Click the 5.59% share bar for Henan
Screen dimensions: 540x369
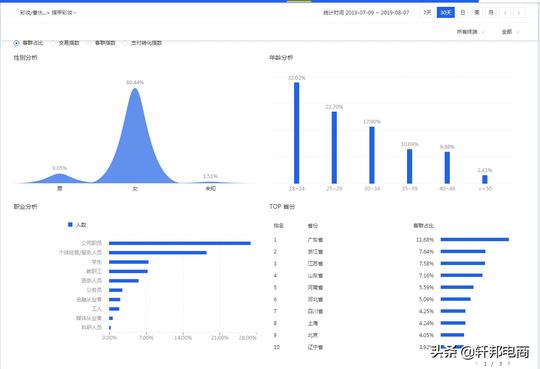point(457,287)
